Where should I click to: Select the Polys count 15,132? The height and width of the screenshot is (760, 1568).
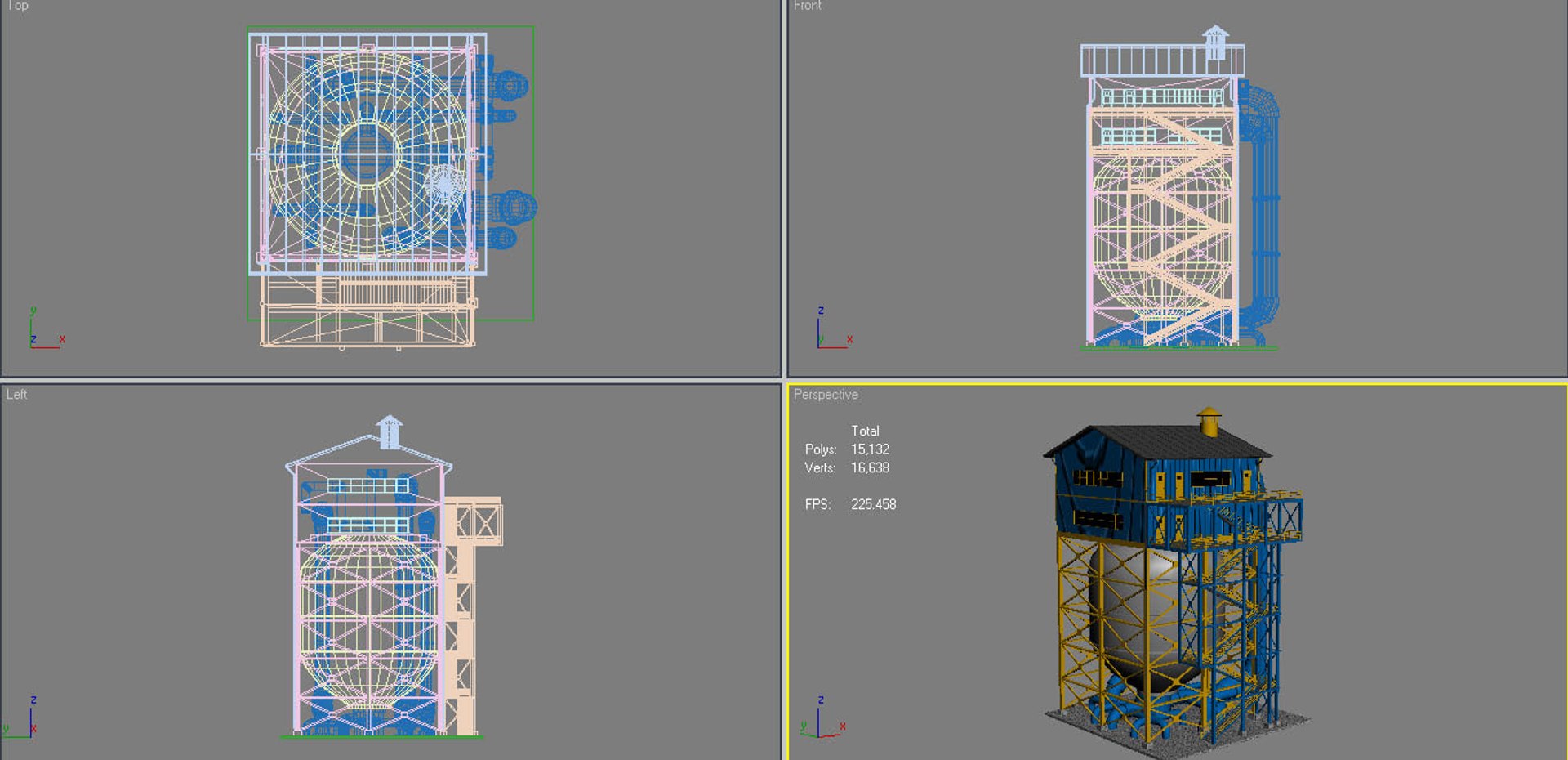point(870,449)
